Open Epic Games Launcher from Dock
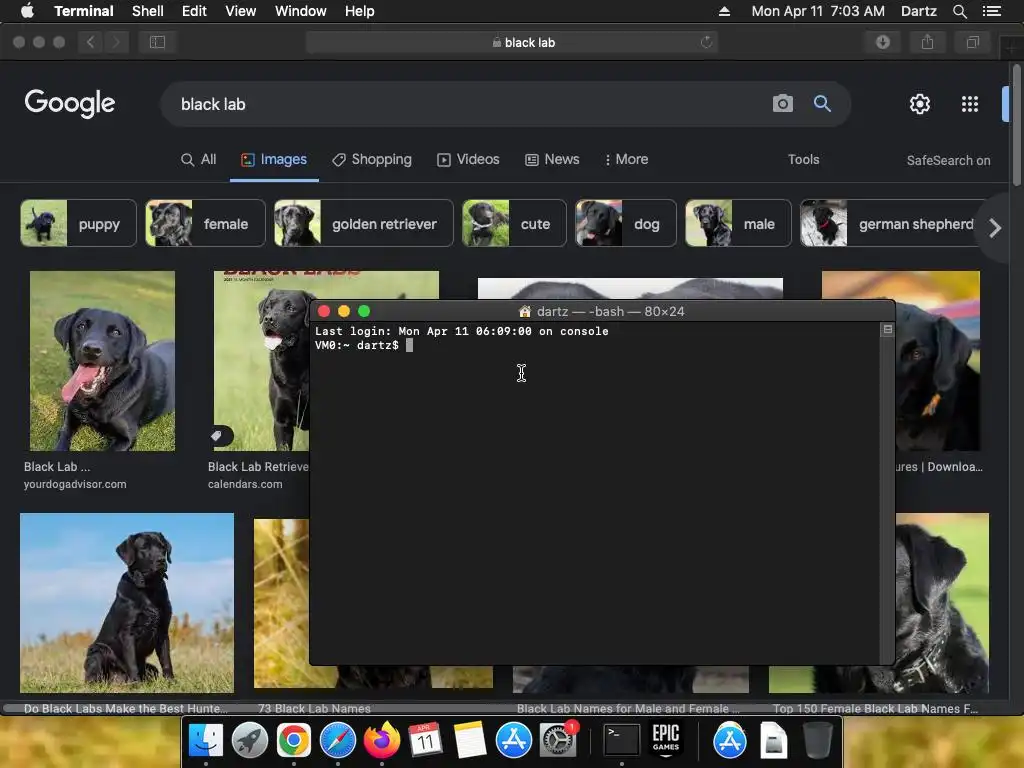 coord(665,740)
